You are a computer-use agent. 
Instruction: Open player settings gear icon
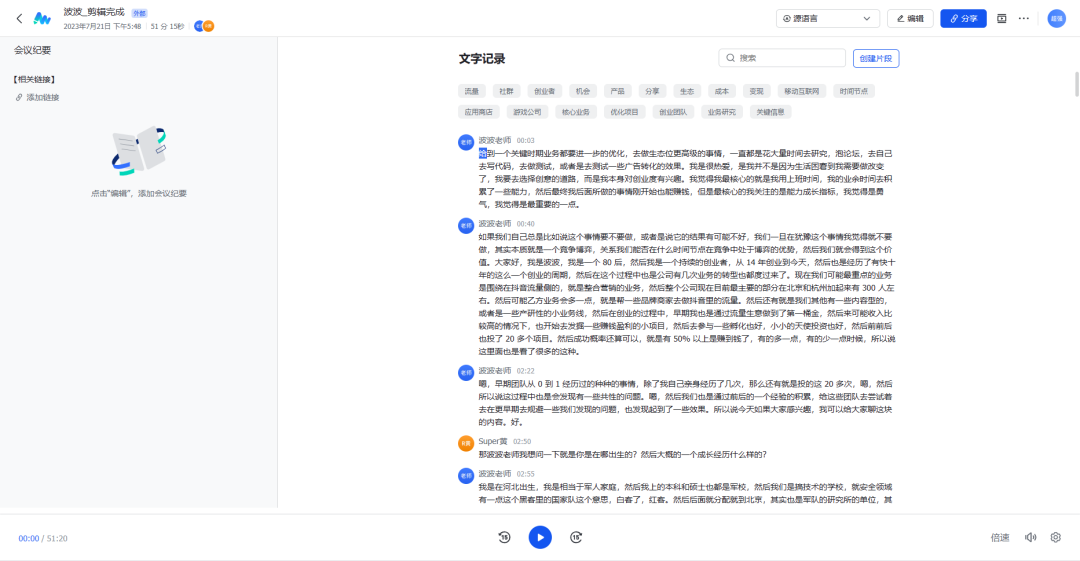[1056, 538]
